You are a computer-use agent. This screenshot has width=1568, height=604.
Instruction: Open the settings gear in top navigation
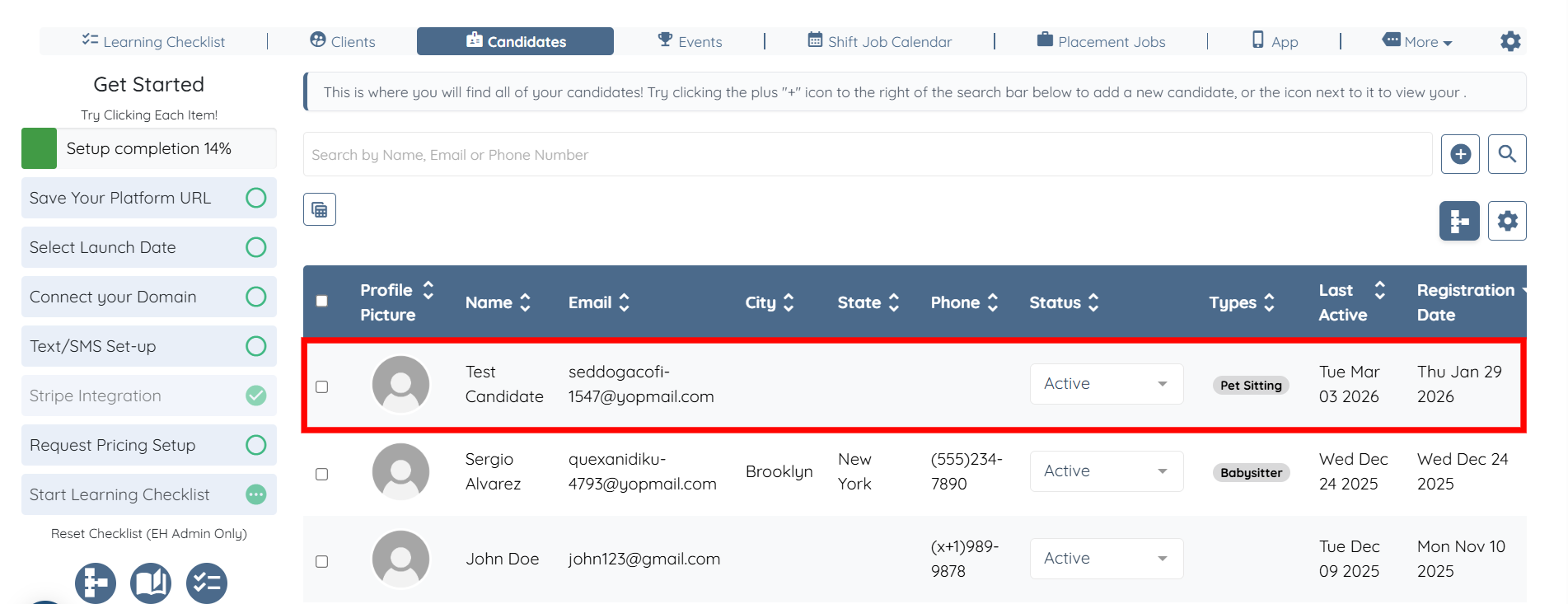1510,41
